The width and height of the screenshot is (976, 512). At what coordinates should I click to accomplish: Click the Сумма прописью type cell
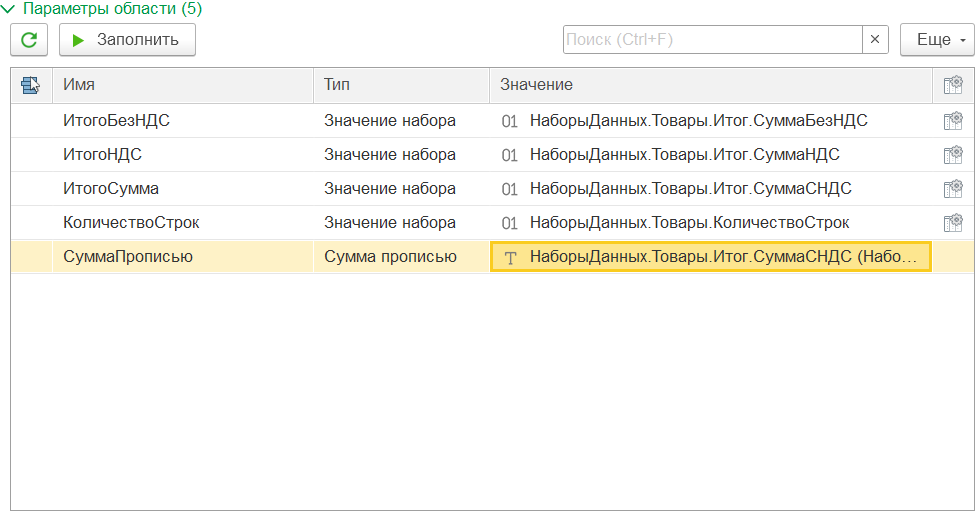(x=390, y=257)
